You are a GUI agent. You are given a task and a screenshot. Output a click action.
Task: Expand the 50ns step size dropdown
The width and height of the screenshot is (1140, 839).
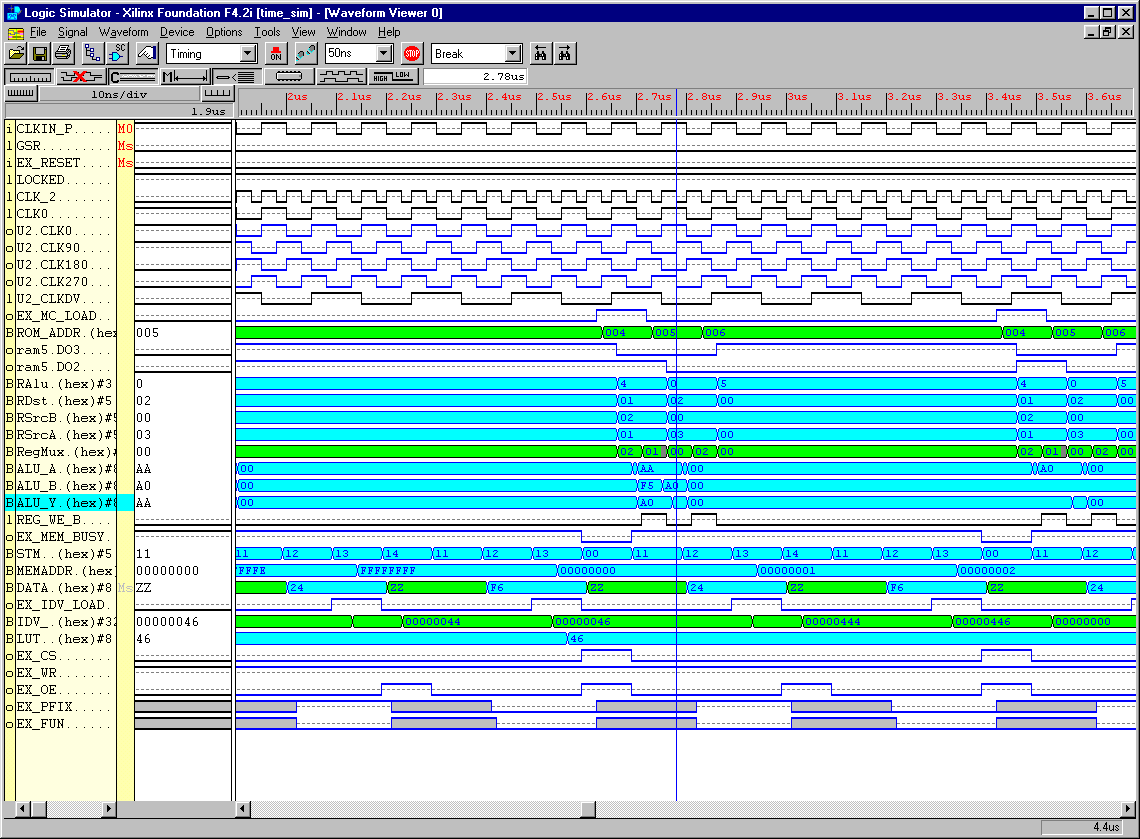[384, 54]
